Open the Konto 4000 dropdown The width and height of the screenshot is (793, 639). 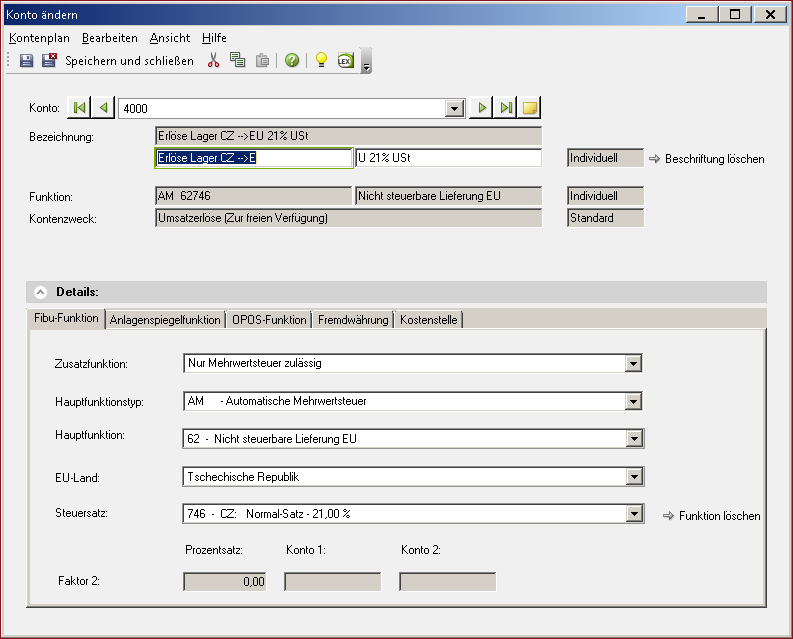pyautogui.click(x=454, y=108)
